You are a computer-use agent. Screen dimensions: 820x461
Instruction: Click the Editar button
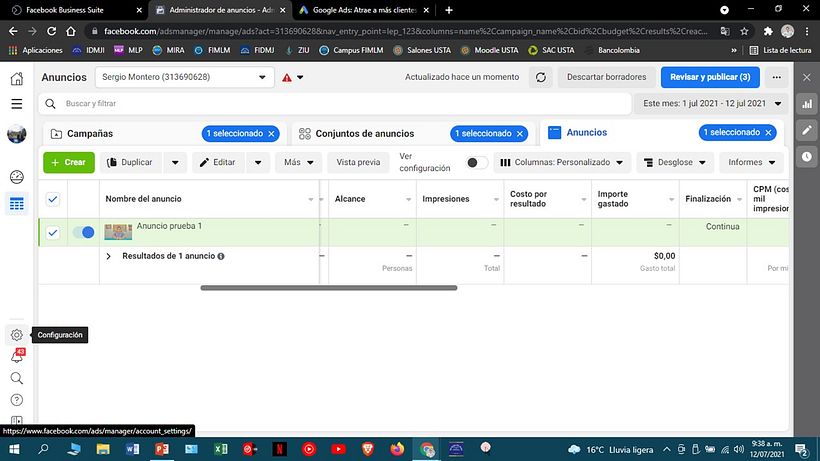(219, 163)
